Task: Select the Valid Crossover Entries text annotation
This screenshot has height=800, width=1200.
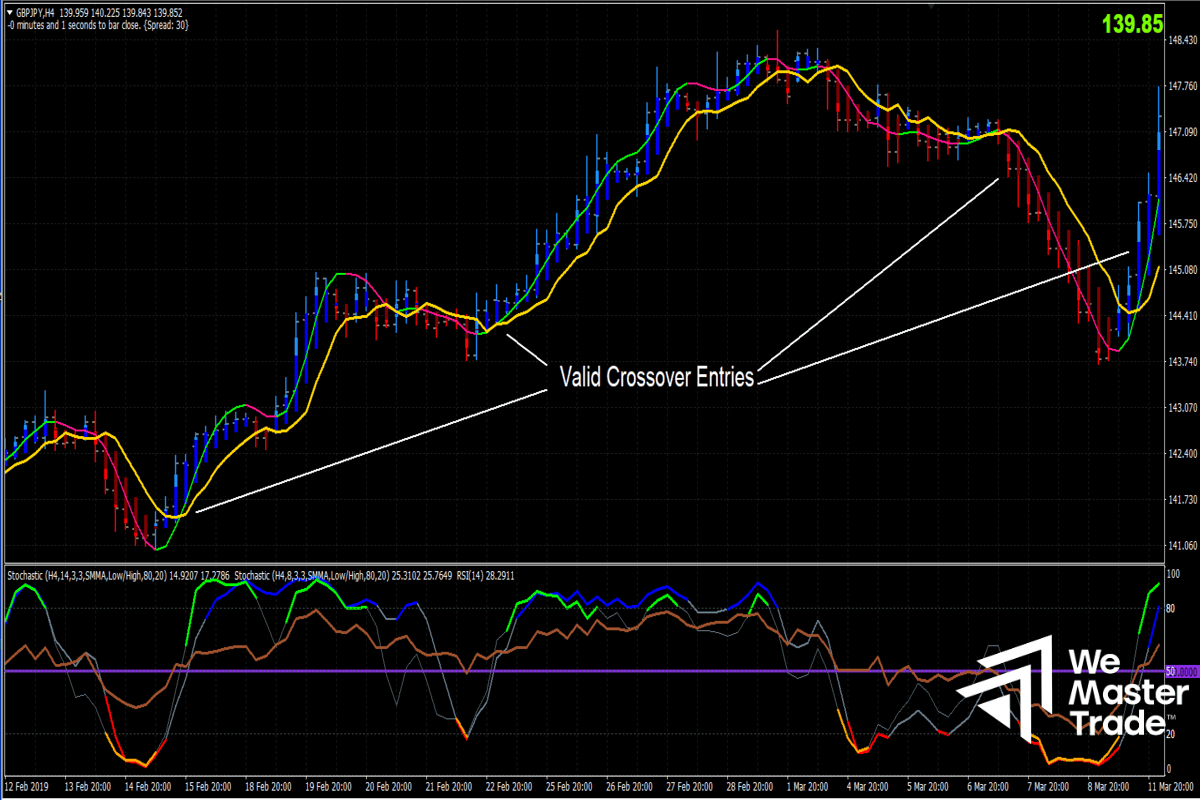Action: coord(656,377)
